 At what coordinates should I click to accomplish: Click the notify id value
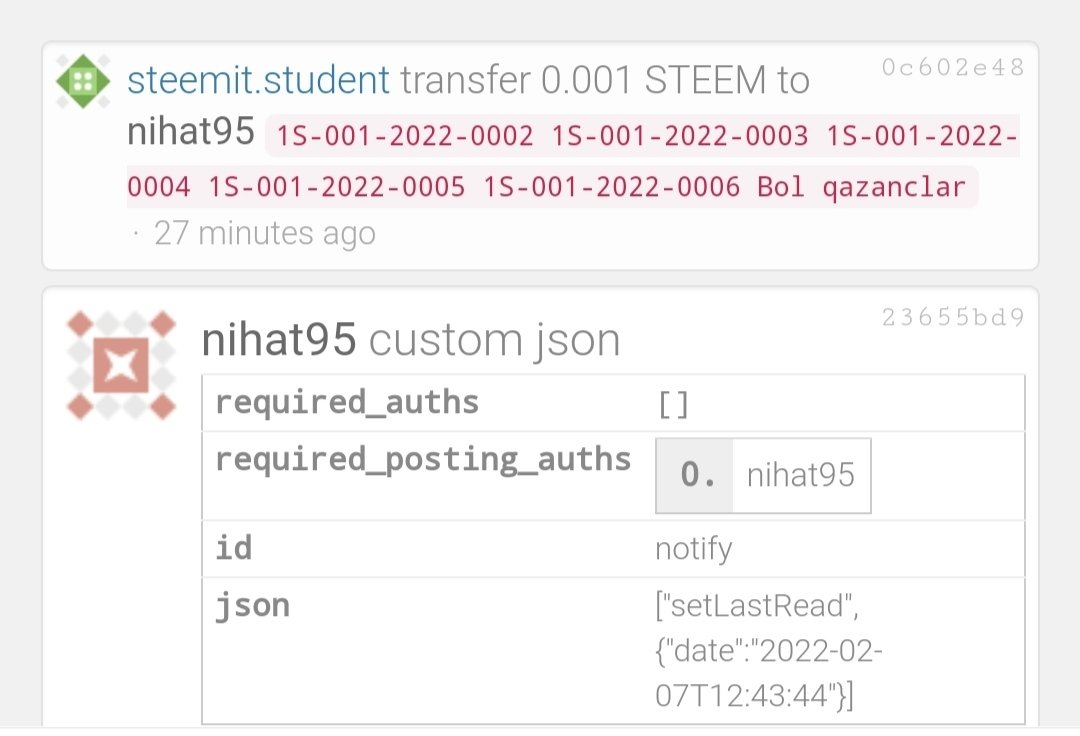coord(694,549)
